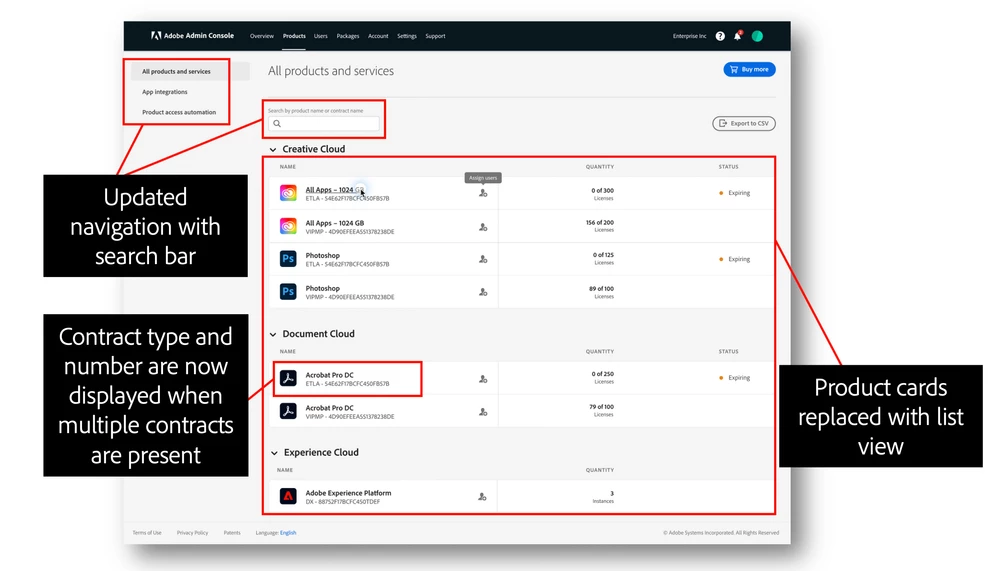Assign users to Acrobat Pro DC VIPMP
Viewport: 999px width, 571px height.
(483, 412)
